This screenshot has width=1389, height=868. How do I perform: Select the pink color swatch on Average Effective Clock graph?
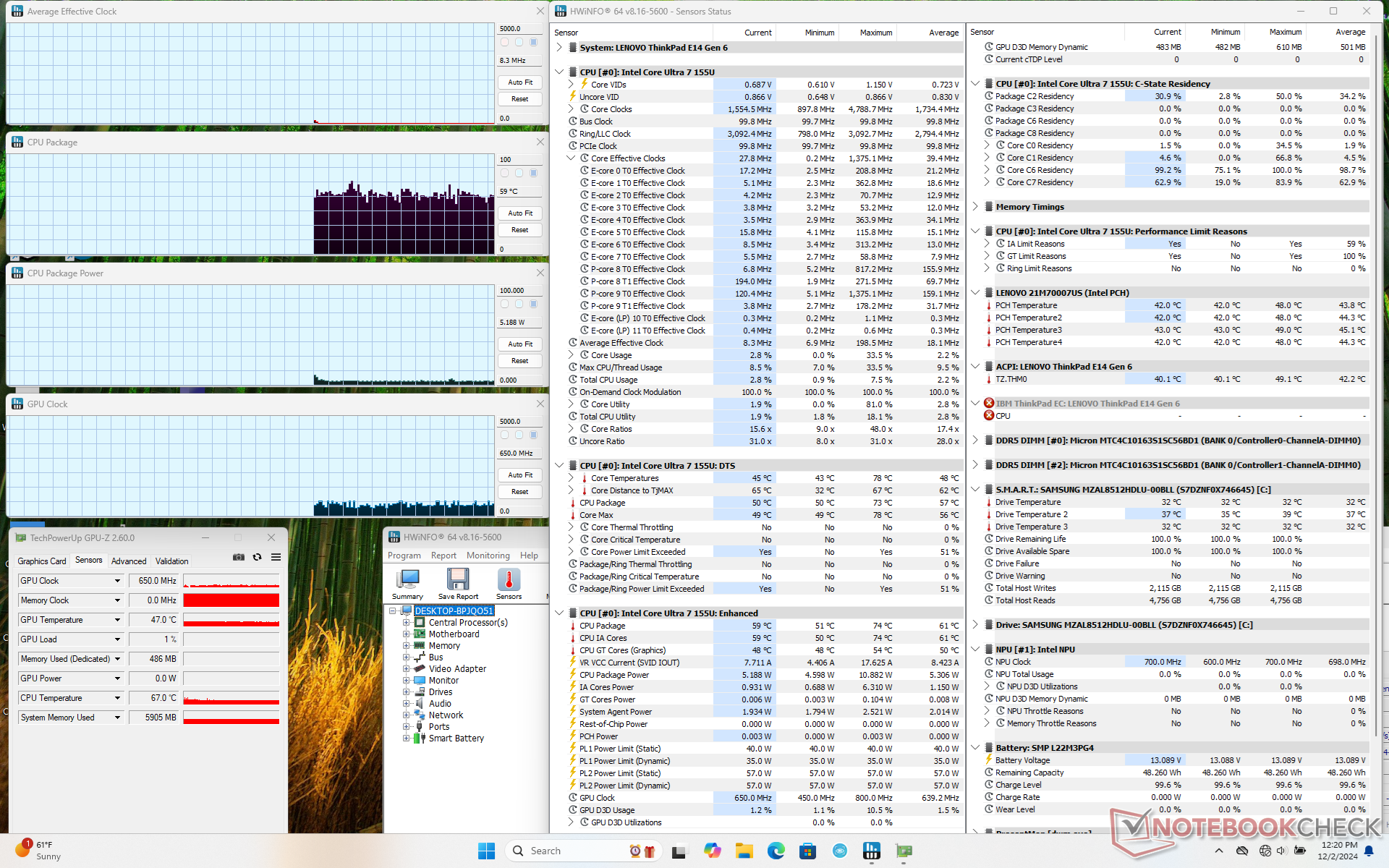[505, 42]
